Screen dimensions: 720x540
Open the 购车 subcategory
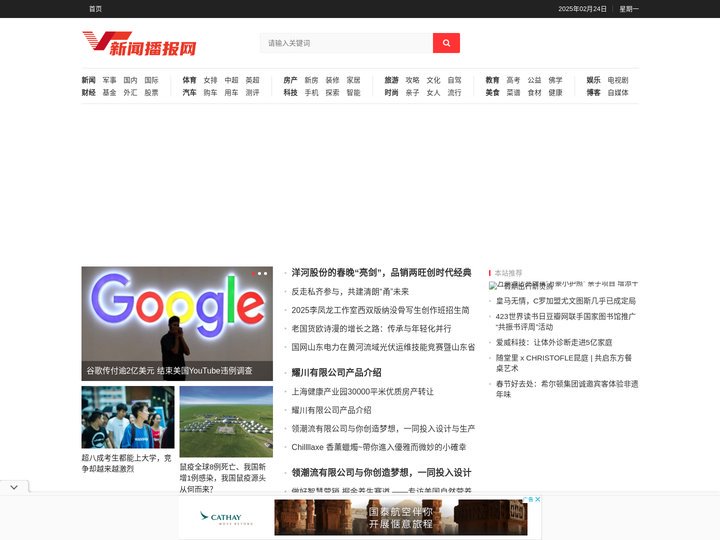[x=210, y=92]
